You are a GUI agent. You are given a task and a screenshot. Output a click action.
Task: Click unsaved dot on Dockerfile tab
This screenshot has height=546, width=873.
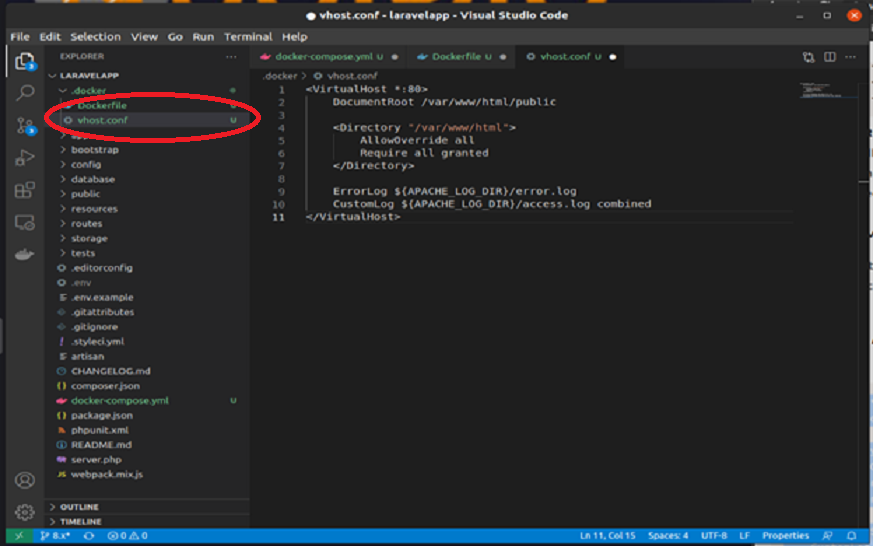503,57
